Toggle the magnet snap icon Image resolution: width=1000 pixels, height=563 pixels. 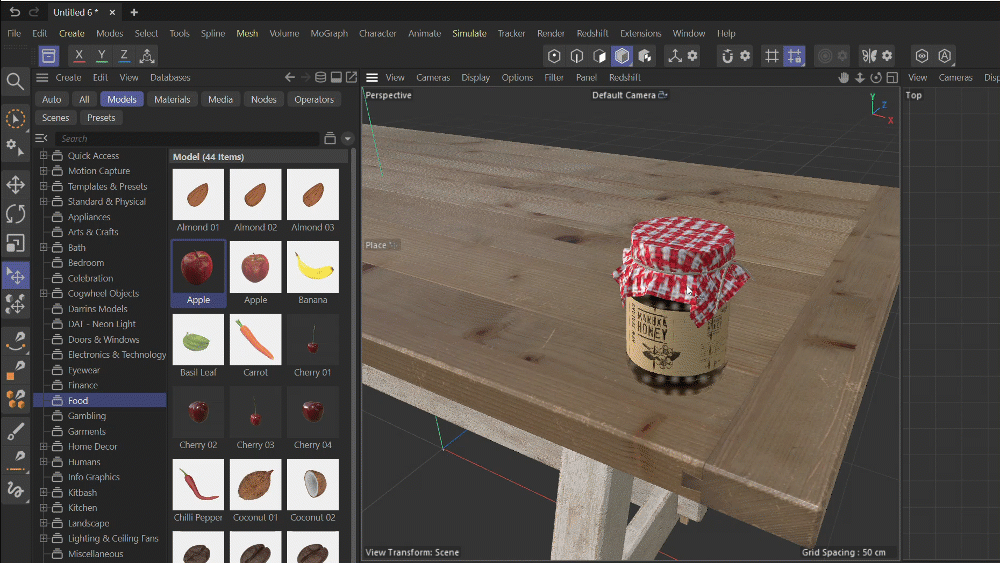pyautogui.click(x=728, y=55)
